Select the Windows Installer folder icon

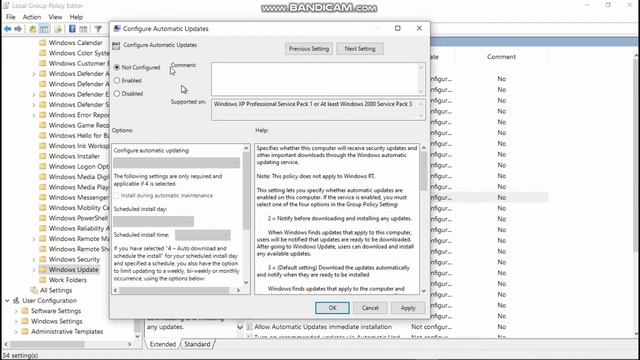pos(42,156)
